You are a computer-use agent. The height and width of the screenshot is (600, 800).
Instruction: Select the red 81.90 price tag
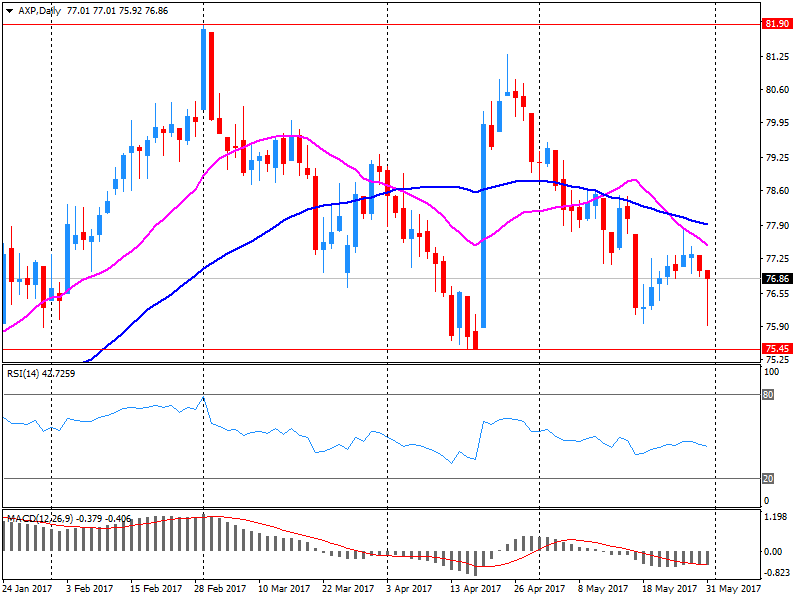coord(777,23)
